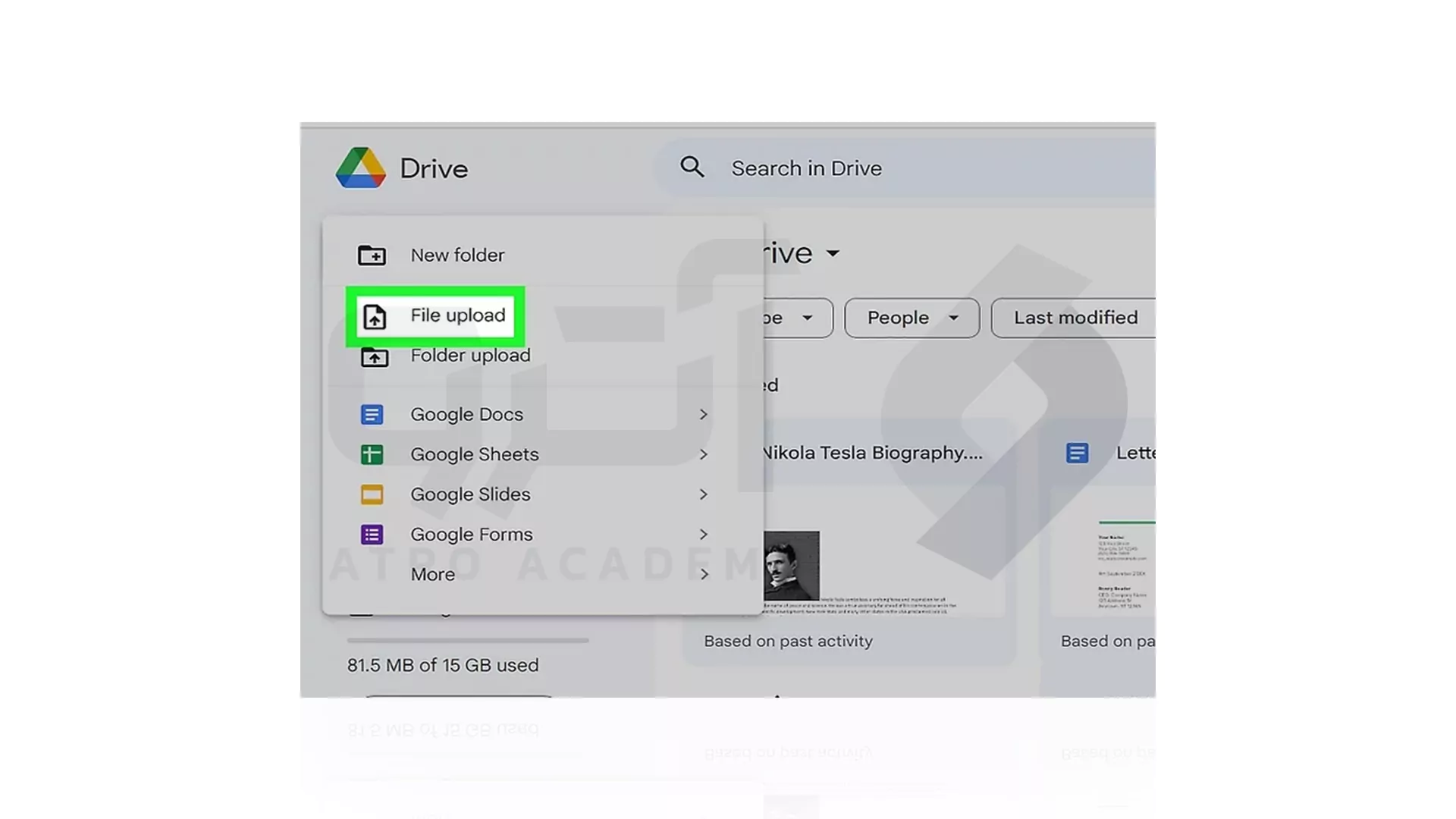Click the green Google Sheets icon
This screenshot has height=819, width=1456.
(x=372, y=454)
